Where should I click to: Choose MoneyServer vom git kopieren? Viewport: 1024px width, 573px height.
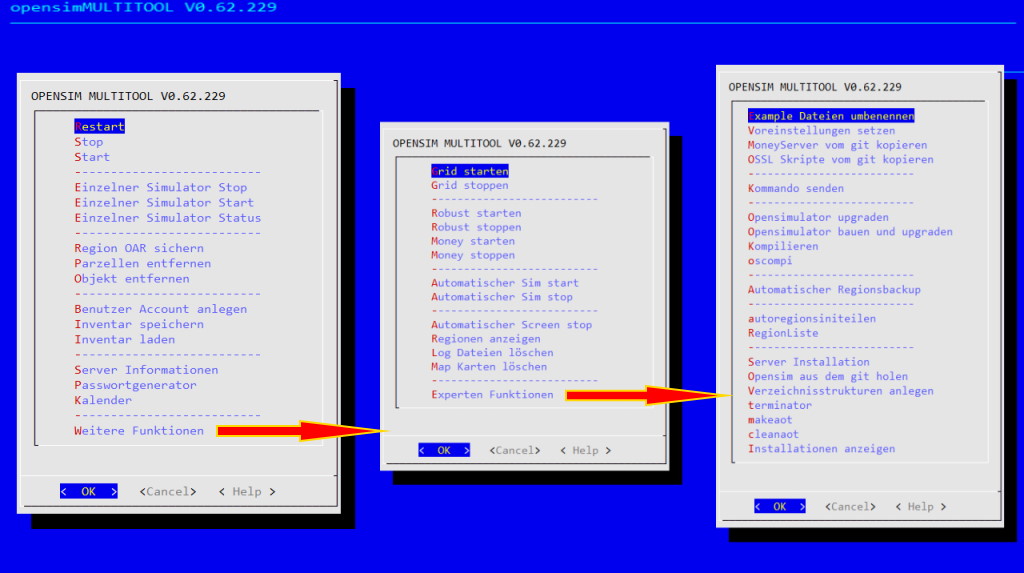(837, 145)
